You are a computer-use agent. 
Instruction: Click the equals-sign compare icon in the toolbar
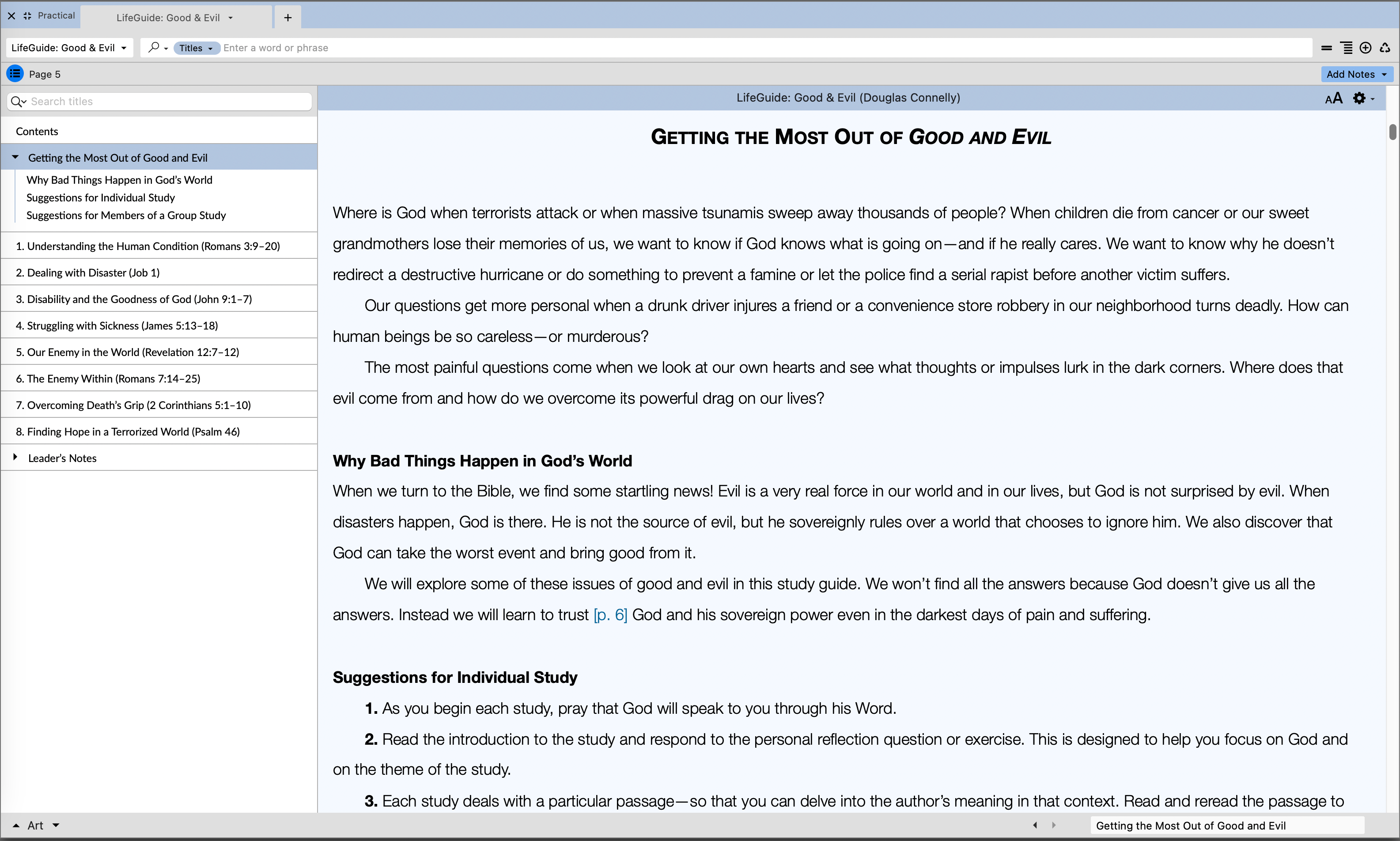[1326, 48]
